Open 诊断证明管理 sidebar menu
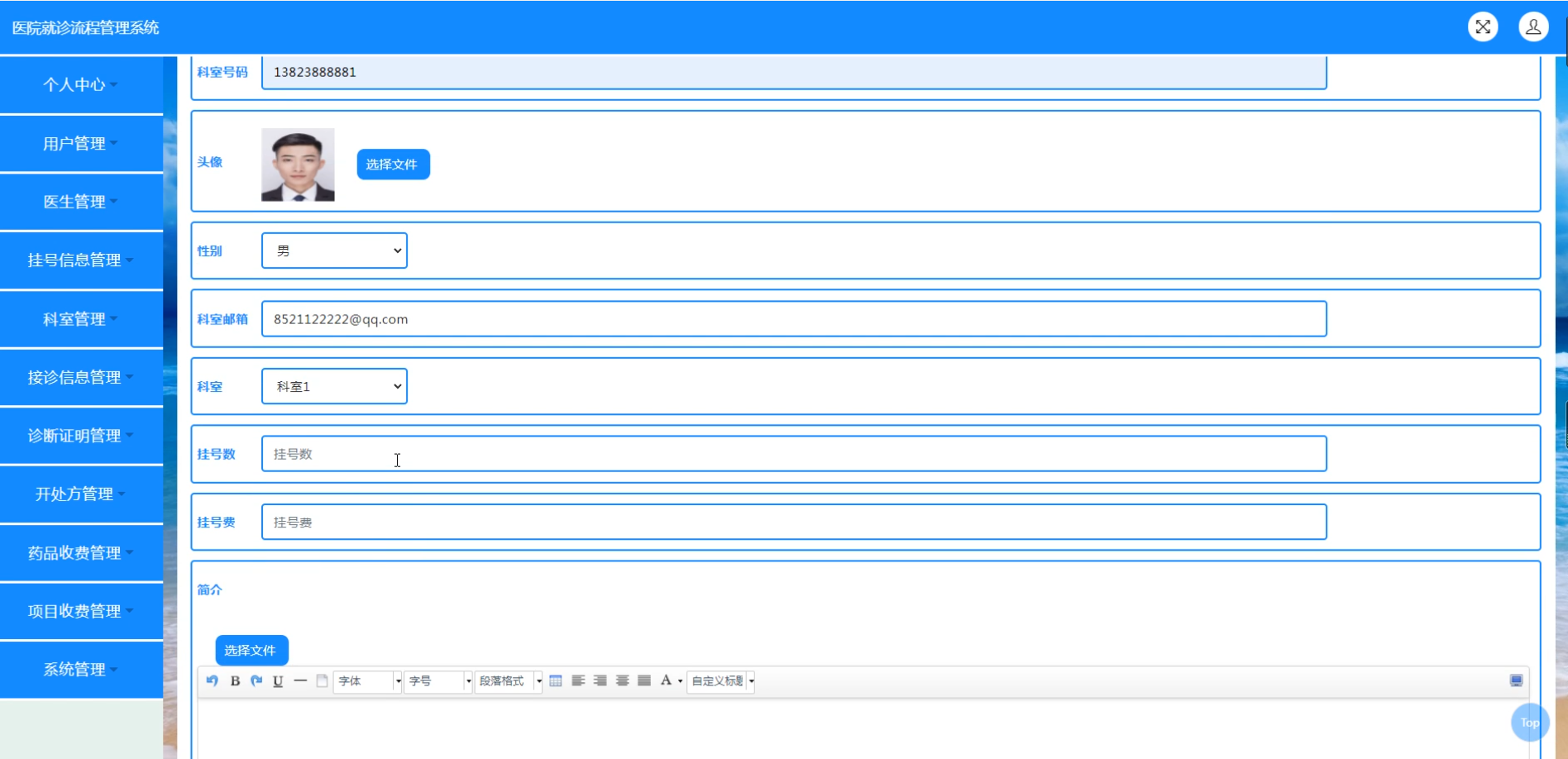 click(x=81, y=436)
